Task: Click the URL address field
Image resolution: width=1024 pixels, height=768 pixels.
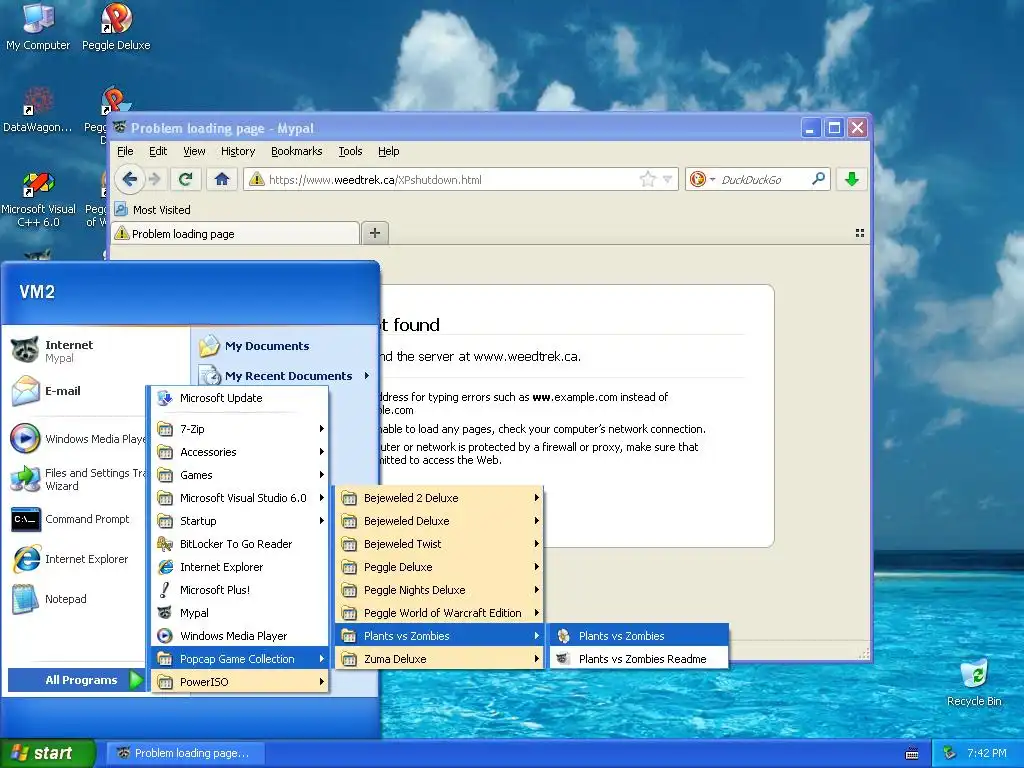Action: 460,179
